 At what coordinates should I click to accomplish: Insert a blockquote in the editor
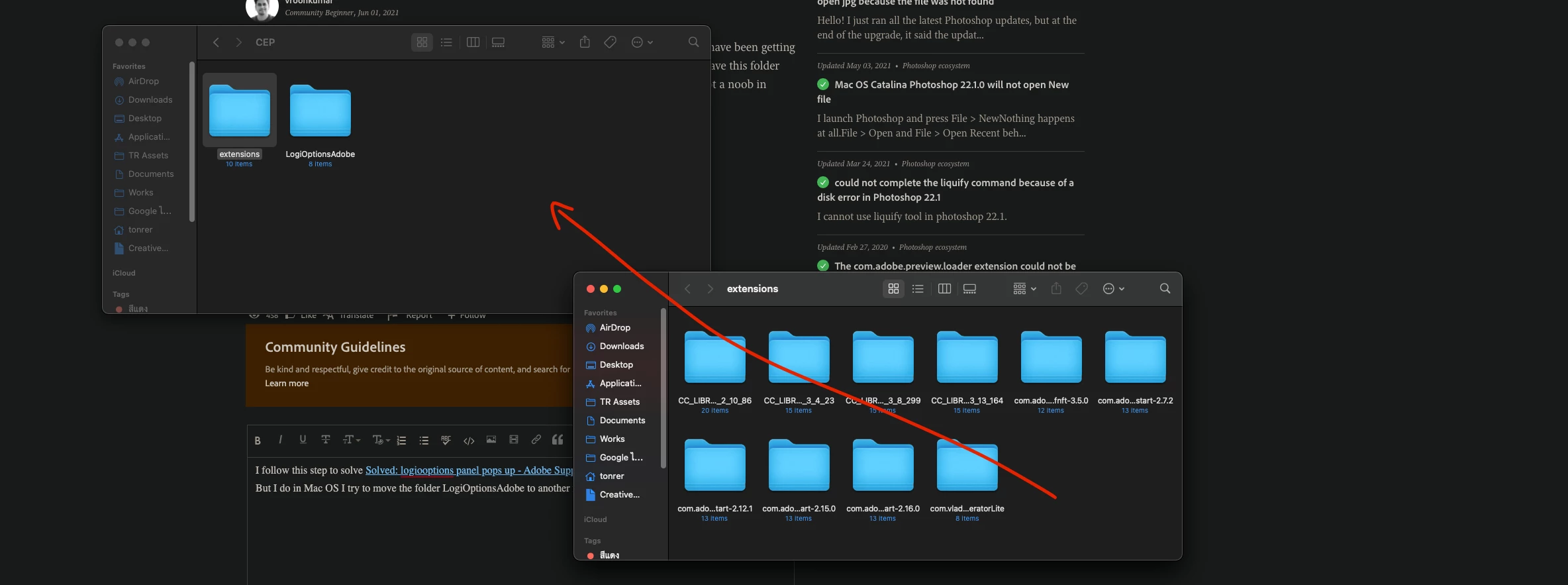[558, 439]
